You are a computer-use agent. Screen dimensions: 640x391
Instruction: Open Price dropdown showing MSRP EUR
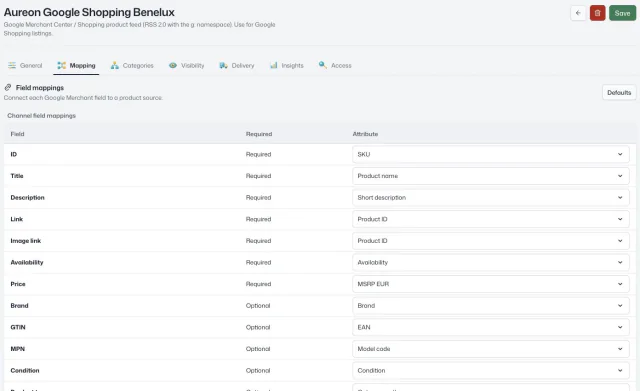coord(491,284)
